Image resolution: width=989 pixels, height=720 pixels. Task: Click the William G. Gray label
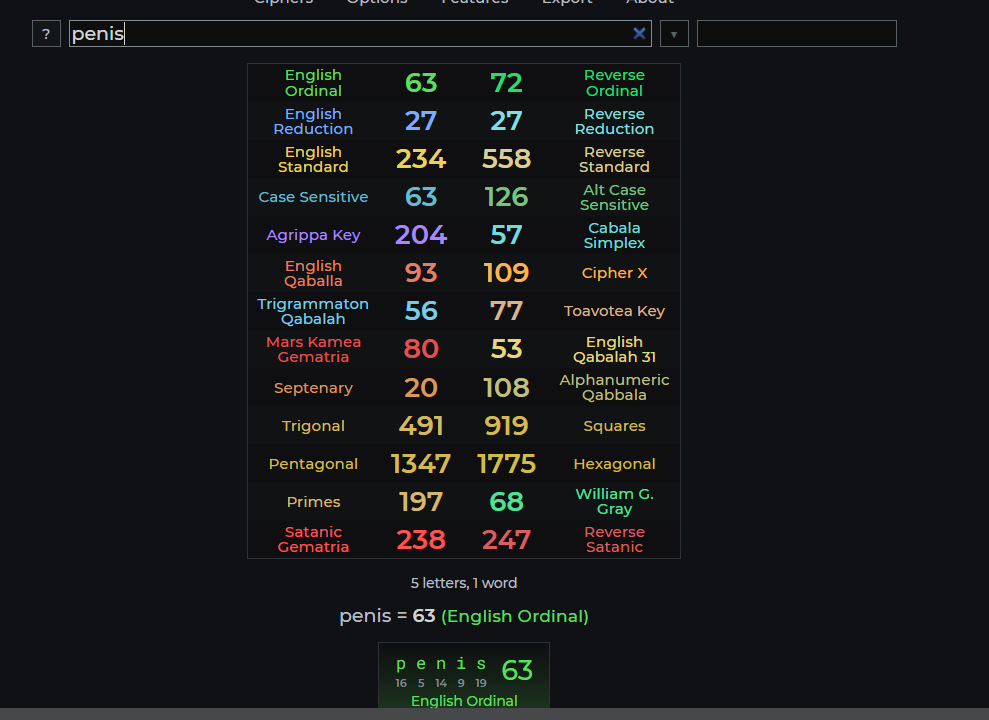[614, 501]
